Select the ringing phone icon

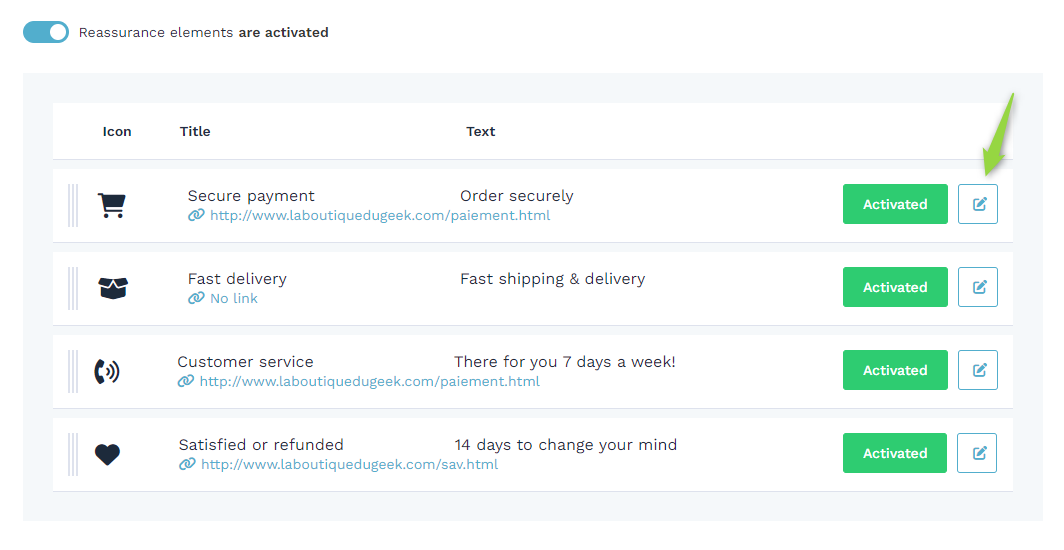tap(107, 371)
